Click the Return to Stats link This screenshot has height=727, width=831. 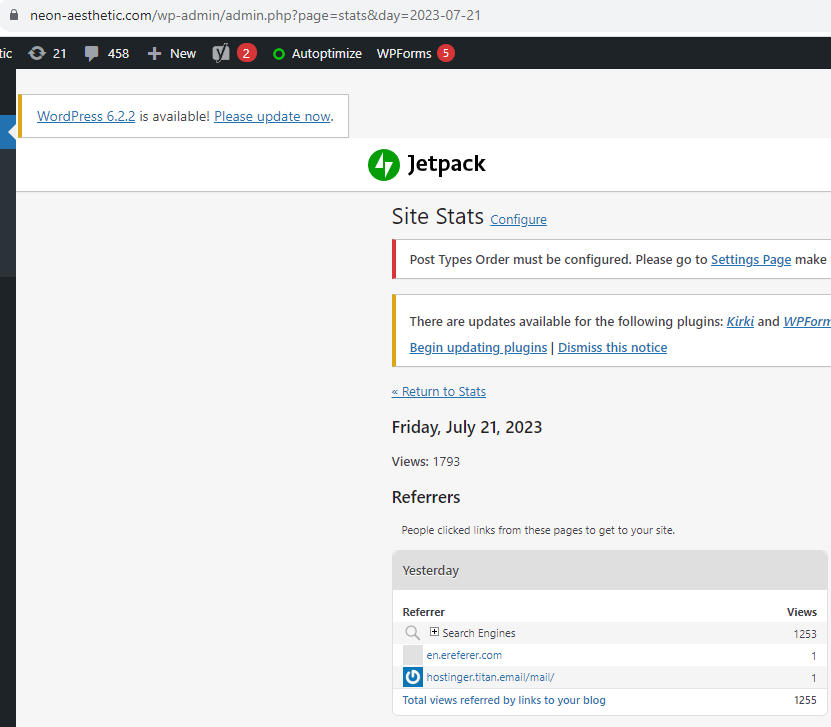click(x=439, y=392)
